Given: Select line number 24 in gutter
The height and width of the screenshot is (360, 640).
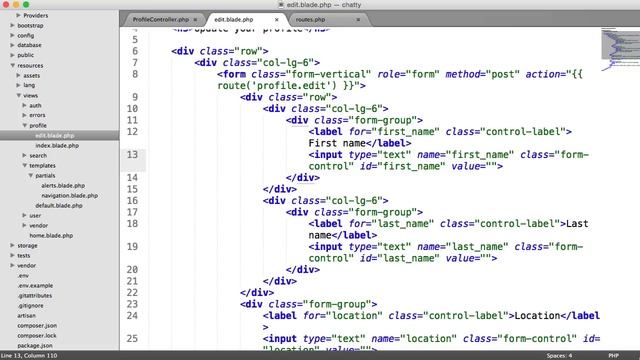Looking at the screenshot, I should coord(132,316).
